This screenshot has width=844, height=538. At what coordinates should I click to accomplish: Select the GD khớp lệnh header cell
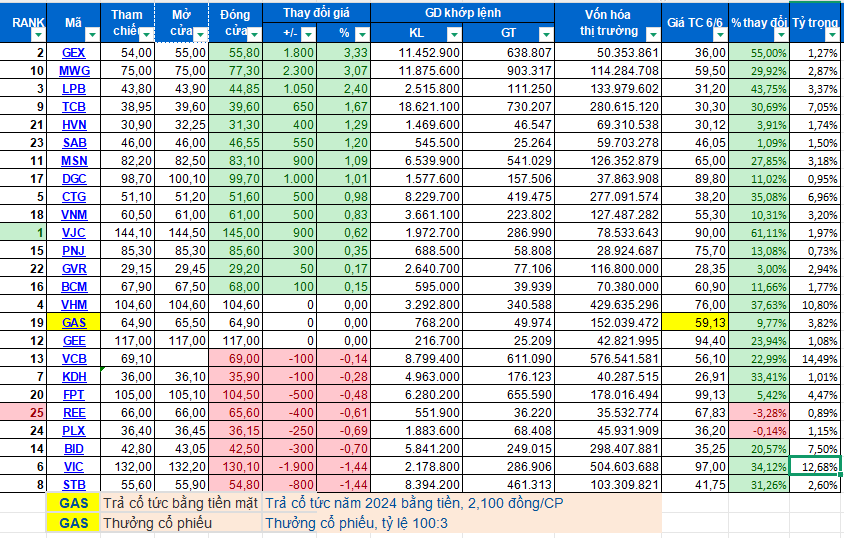click(x=463, y=13)
